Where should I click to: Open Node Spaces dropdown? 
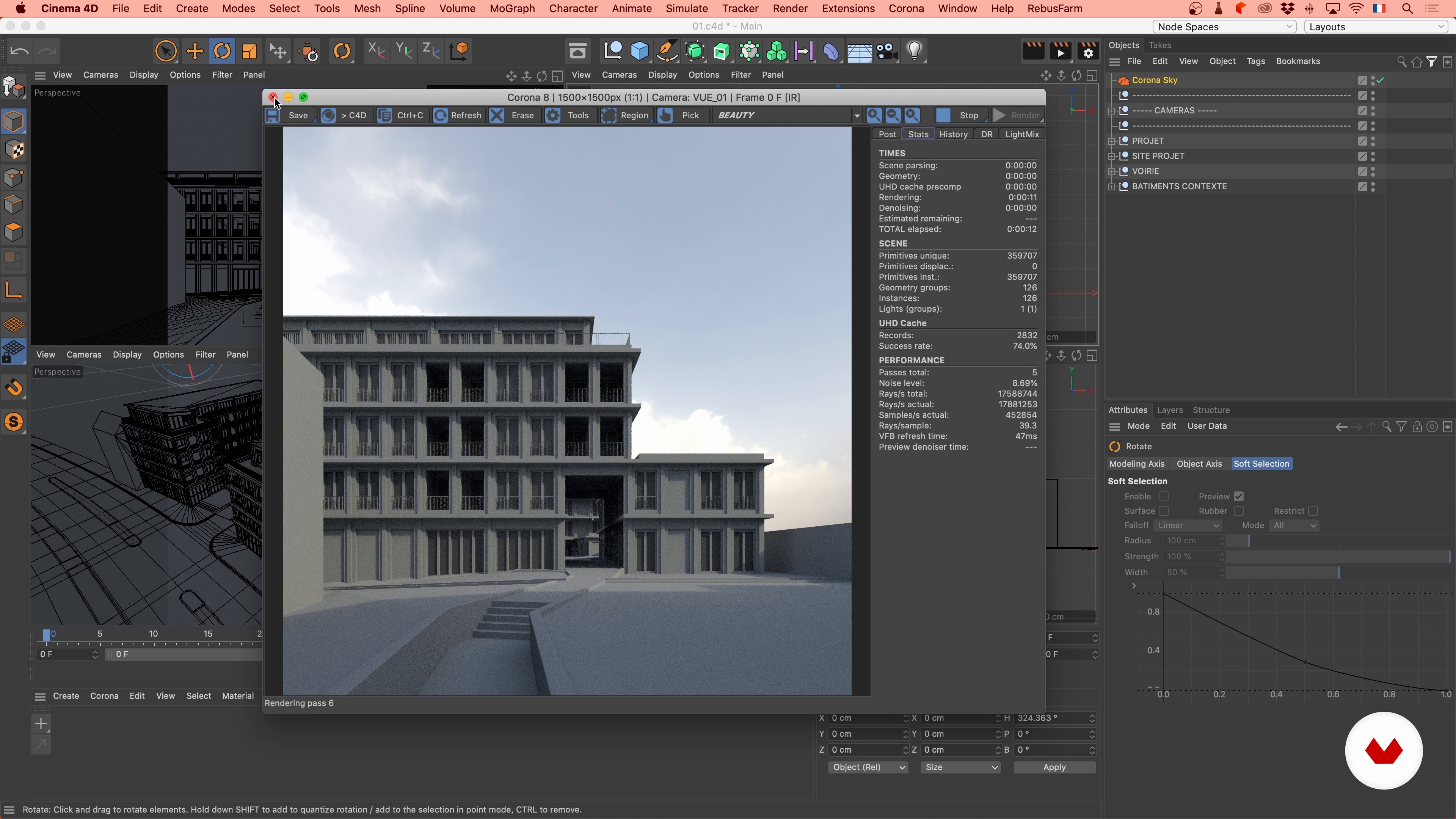1224,27
